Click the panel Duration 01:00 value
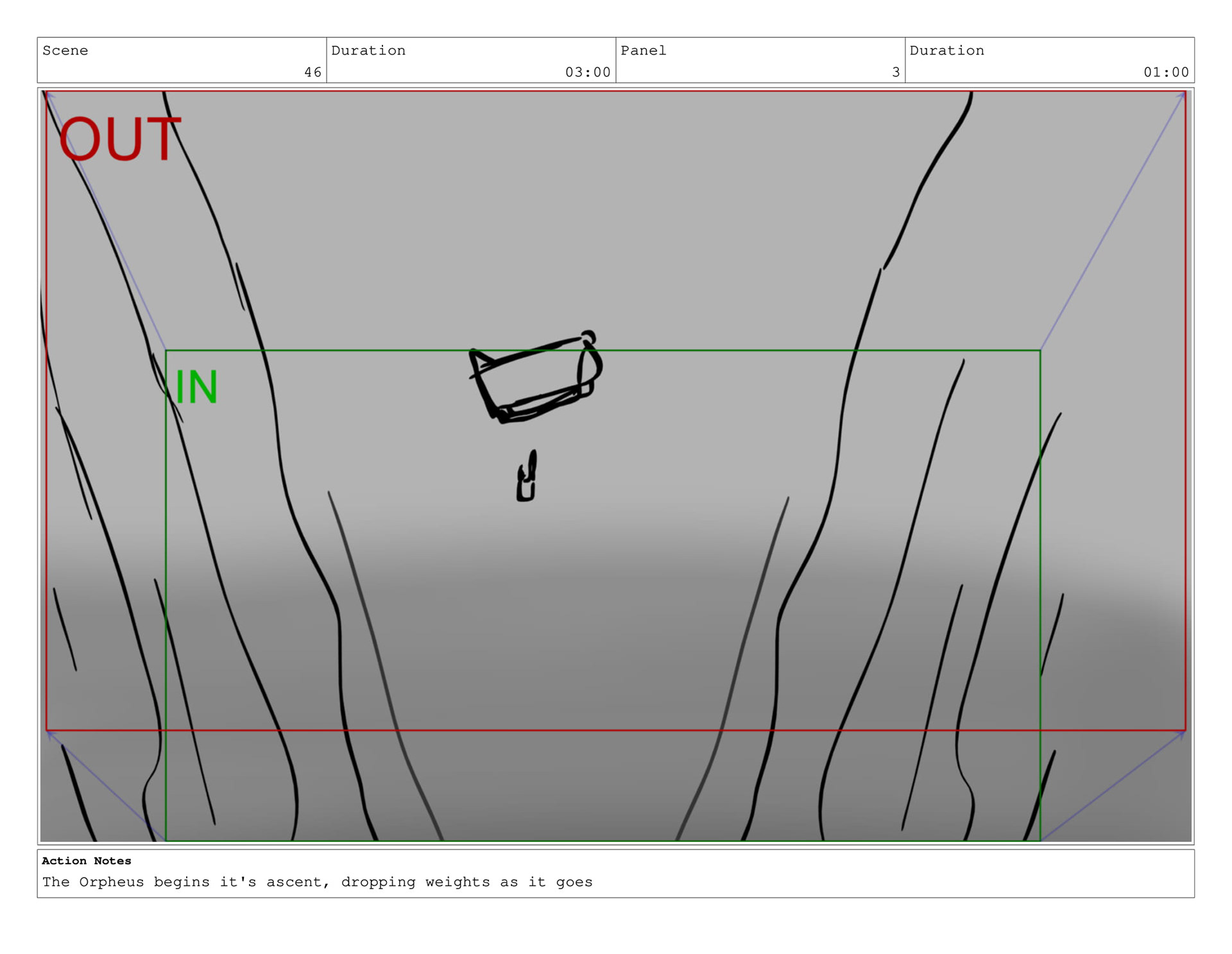1232x954 pixels. pyautogui.click(x=1165, y=72)
